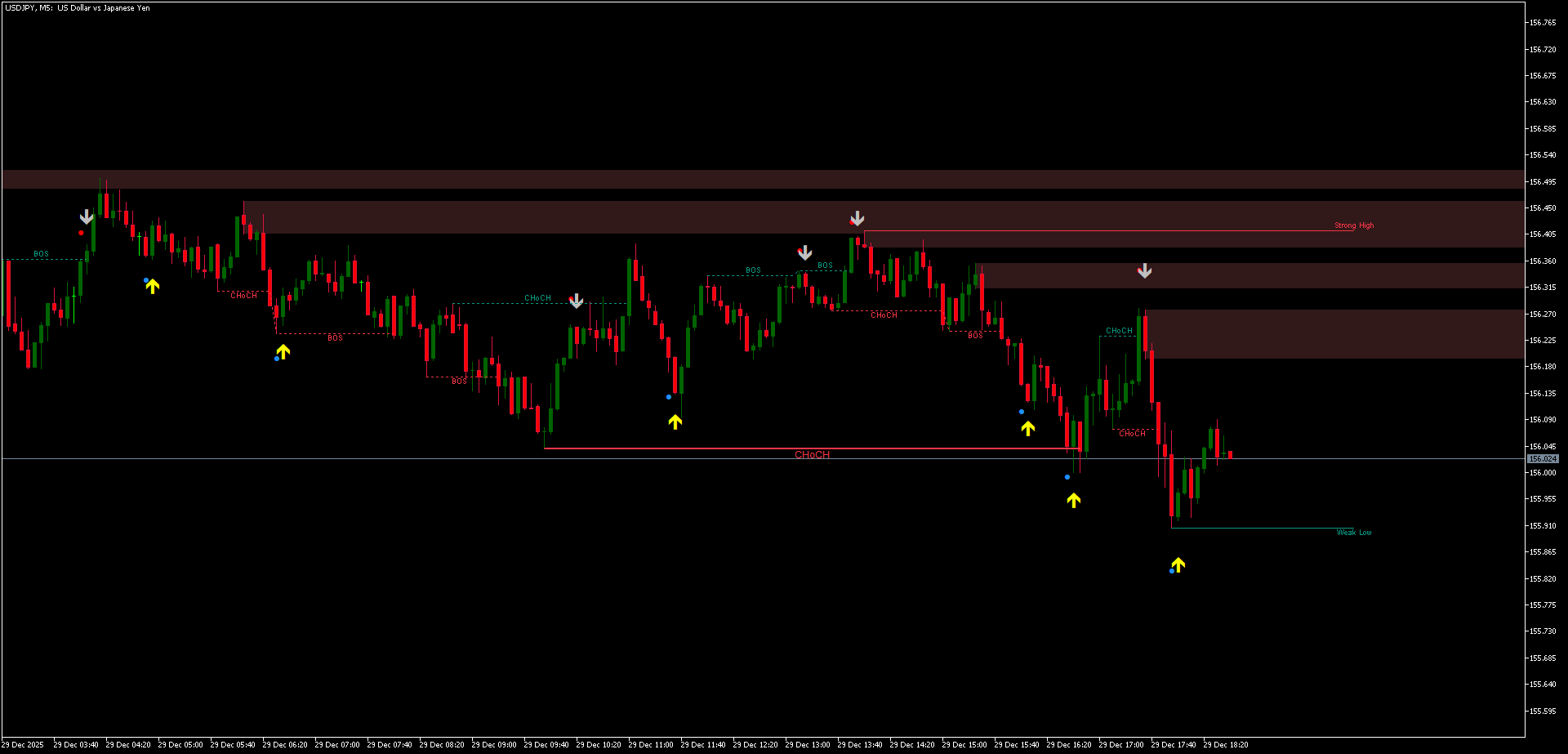The height and width of the screenshot is (754, 1568).
Task: Click the Weak Low label
Action: (1354, 532)
